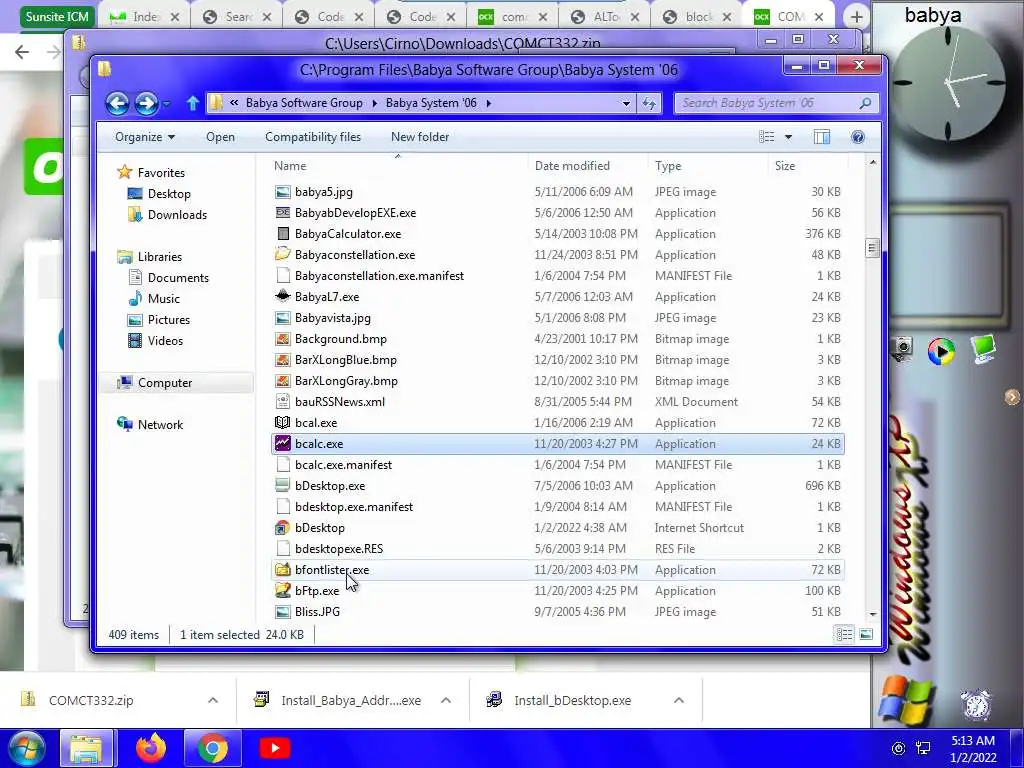Open Desktop in Favorites
This screenshot has width=1024, height=768.
pyautogui.click(x=168, y=194)
